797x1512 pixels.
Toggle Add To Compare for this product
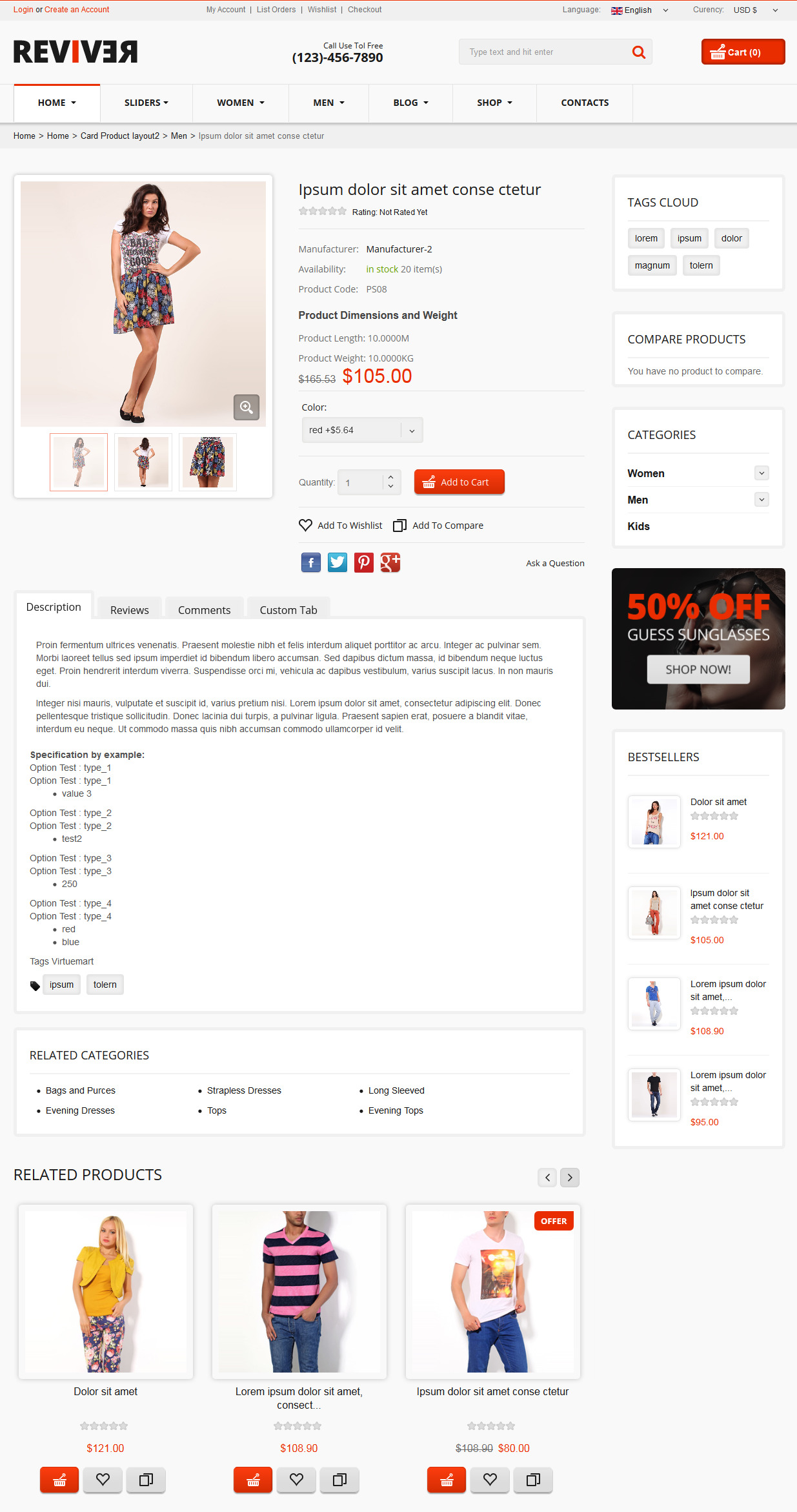tap(438, 526)
